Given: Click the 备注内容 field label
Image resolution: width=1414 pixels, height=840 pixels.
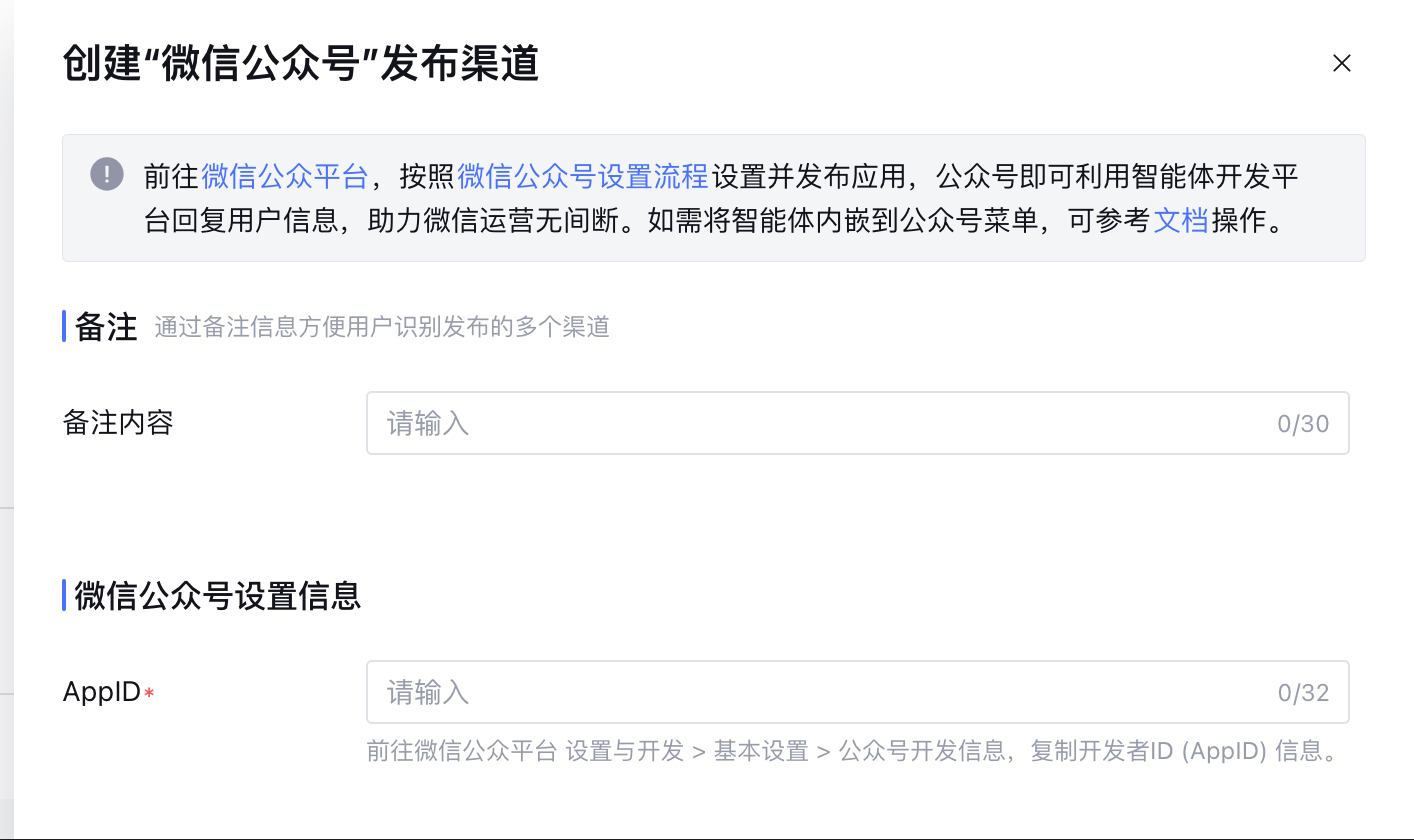Looking at the screenshot, I should 118,423.
